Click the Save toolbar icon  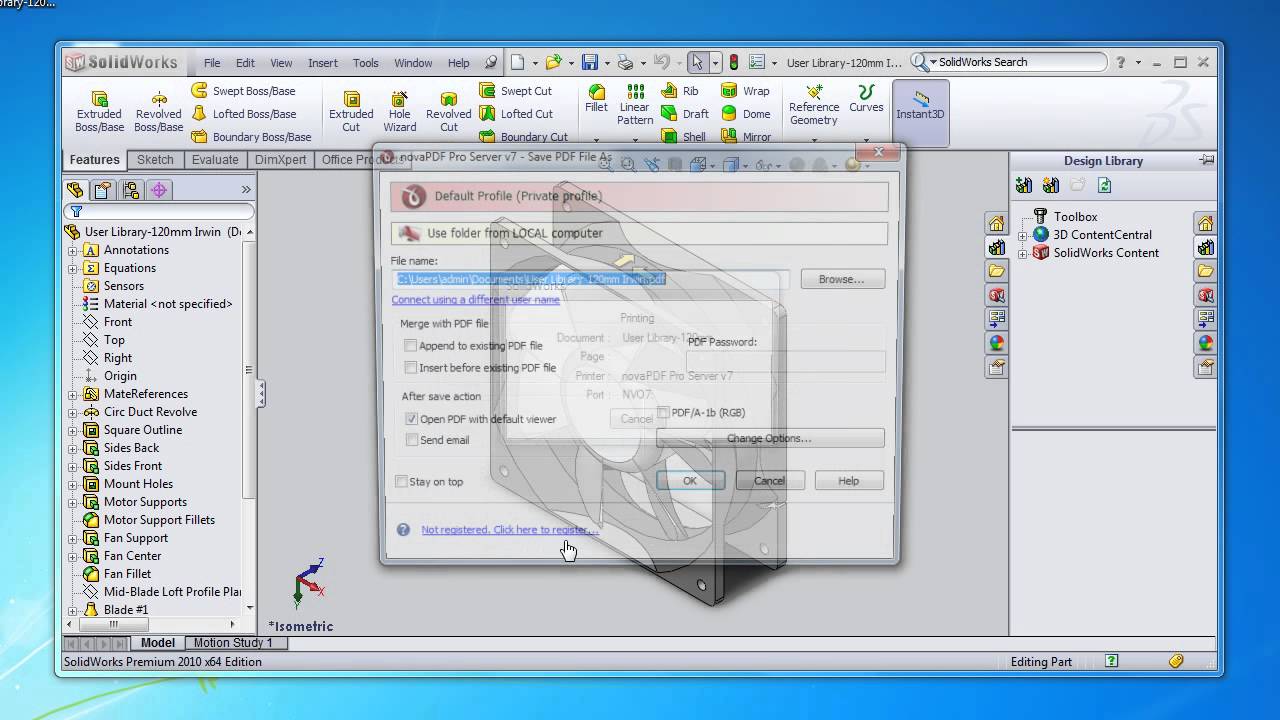tap(590, 62)
